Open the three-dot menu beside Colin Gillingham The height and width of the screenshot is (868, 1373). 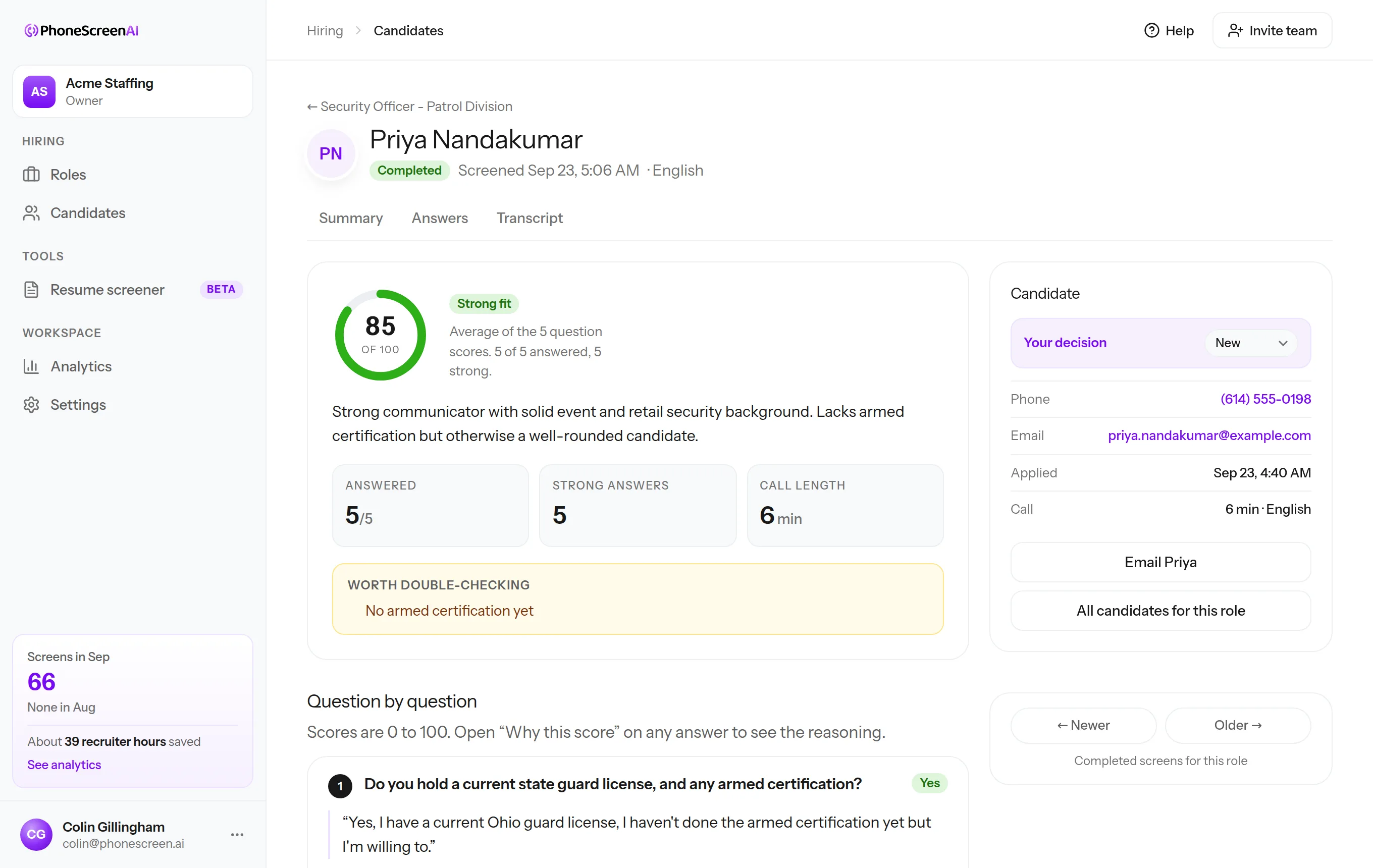(x=237, y=834)
